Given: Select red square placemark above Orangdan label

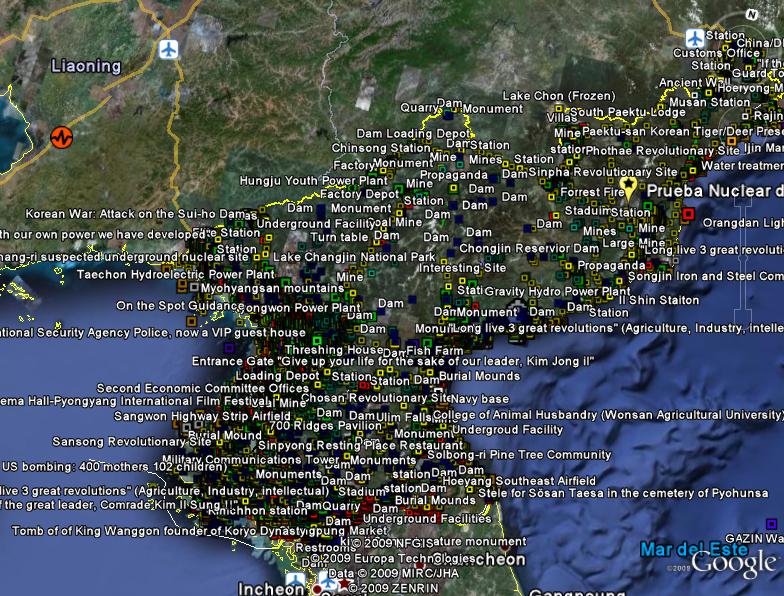Looking at the screenshot, I should pos(687,213).
